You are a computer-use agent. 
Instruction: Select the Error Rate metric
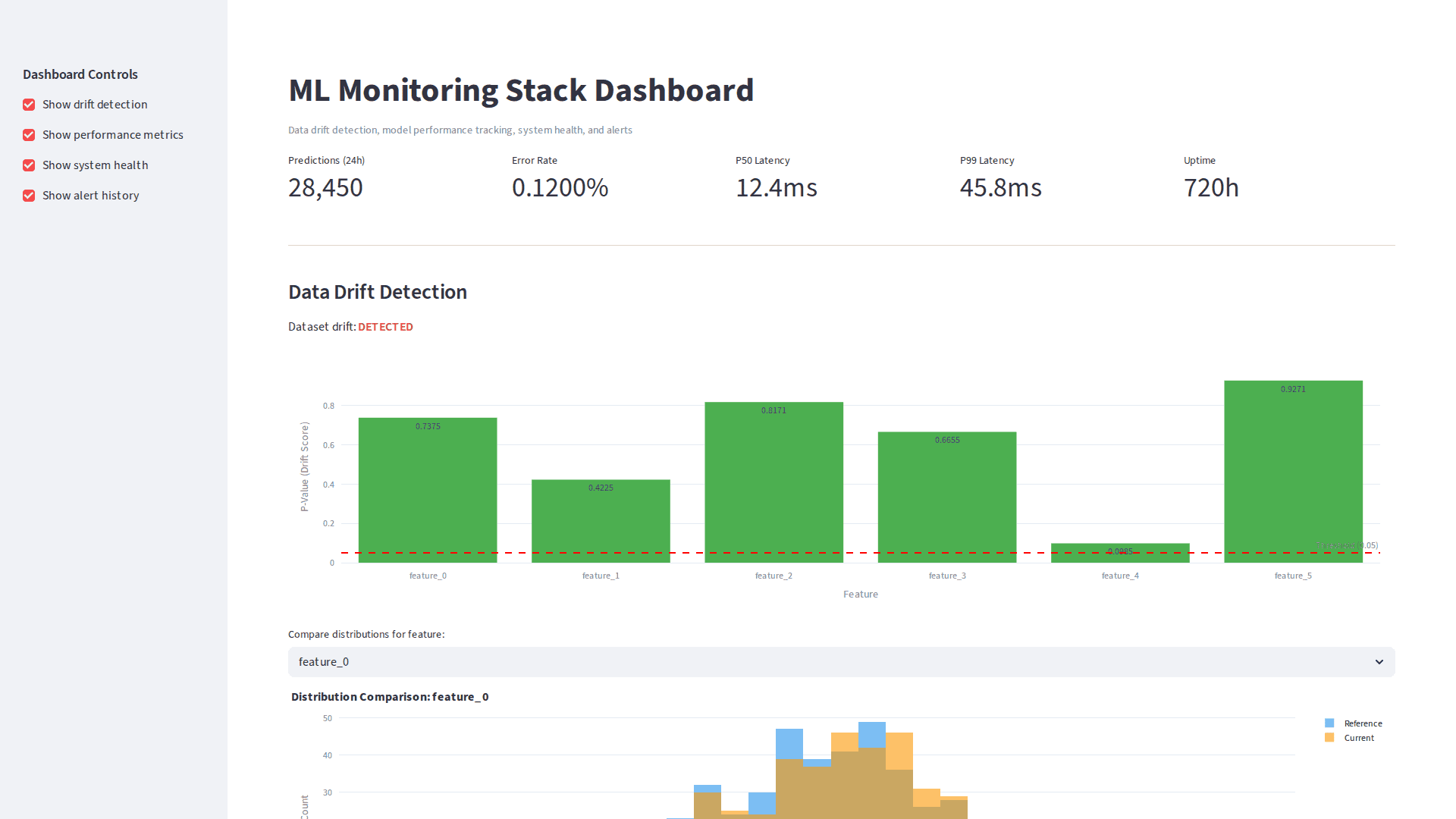point(560,187)
